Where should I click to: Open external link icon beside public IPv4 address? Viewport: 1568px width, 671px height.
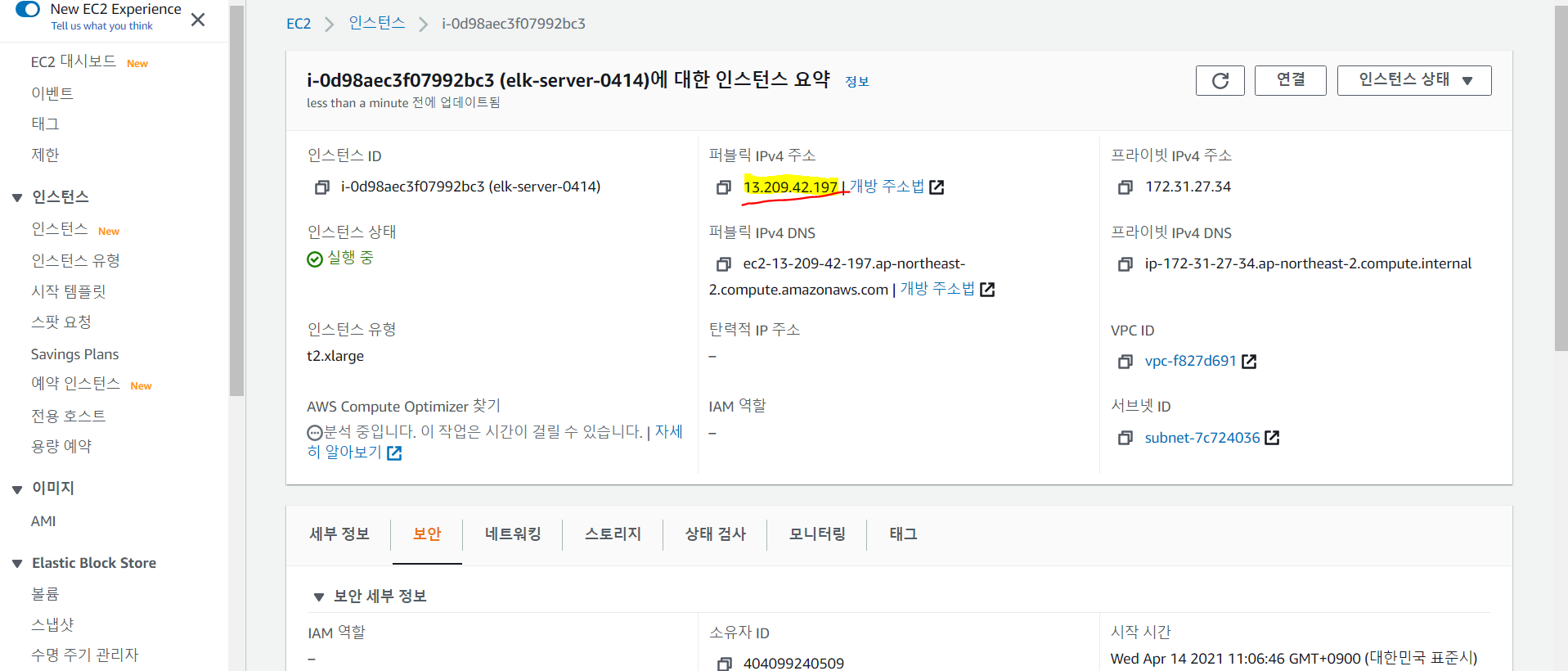click(x=937, y=187)
